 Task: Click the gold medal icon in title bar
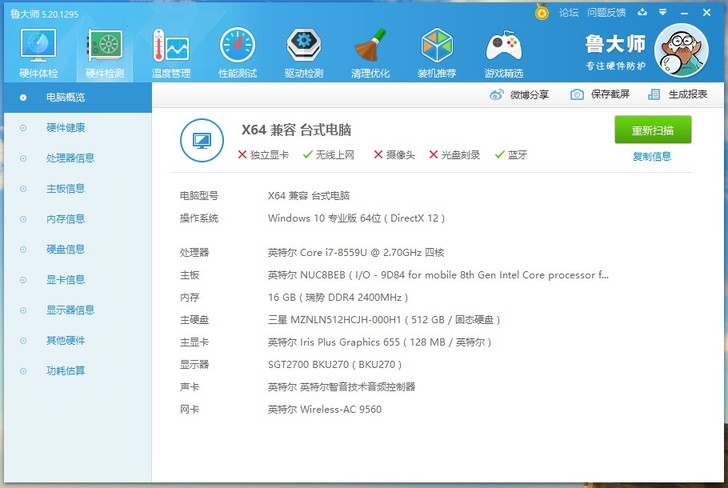click(x=541, y=12)
